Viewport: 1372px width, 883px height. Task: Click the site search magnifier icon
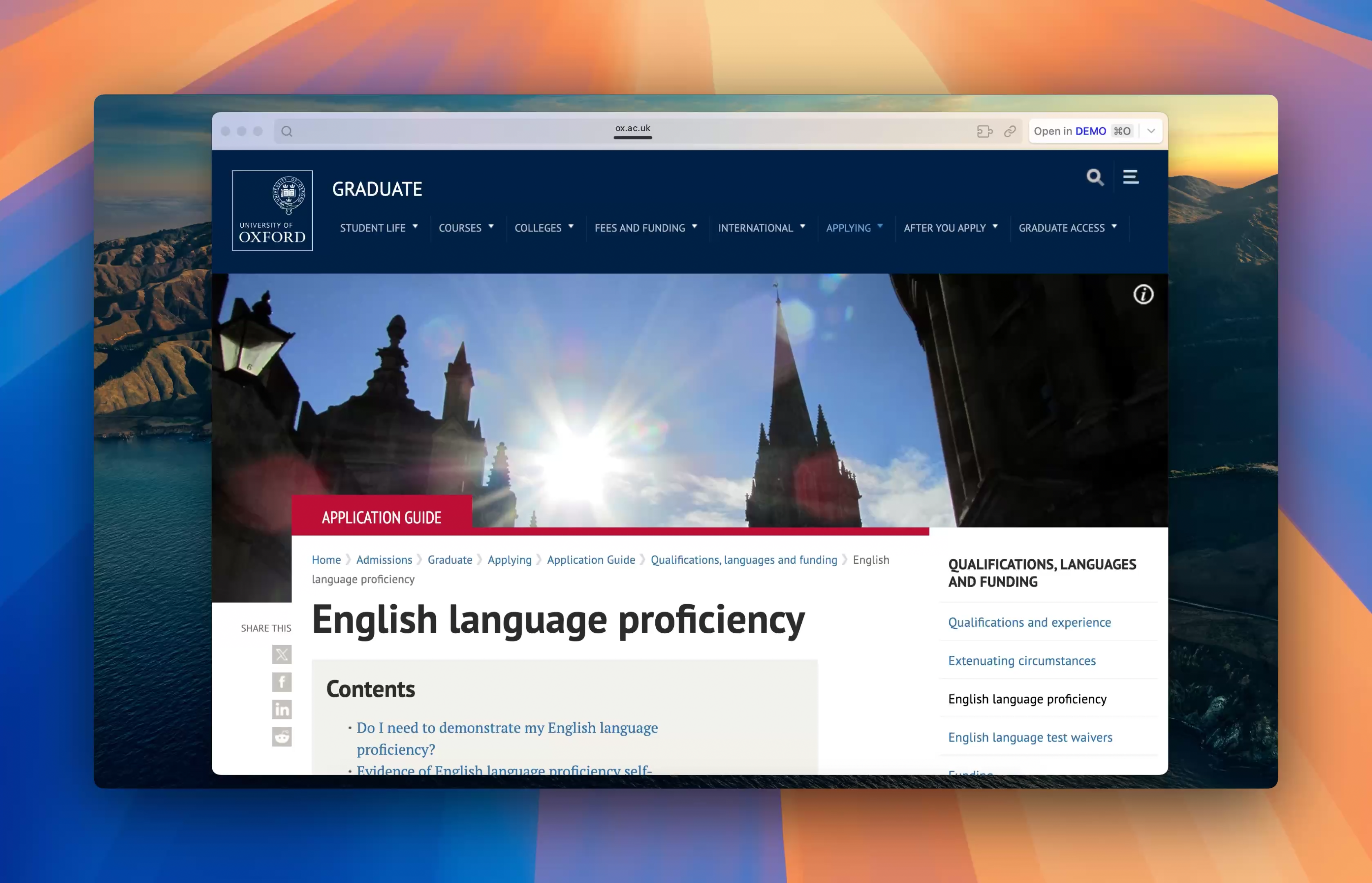[x=1094, y=177]
